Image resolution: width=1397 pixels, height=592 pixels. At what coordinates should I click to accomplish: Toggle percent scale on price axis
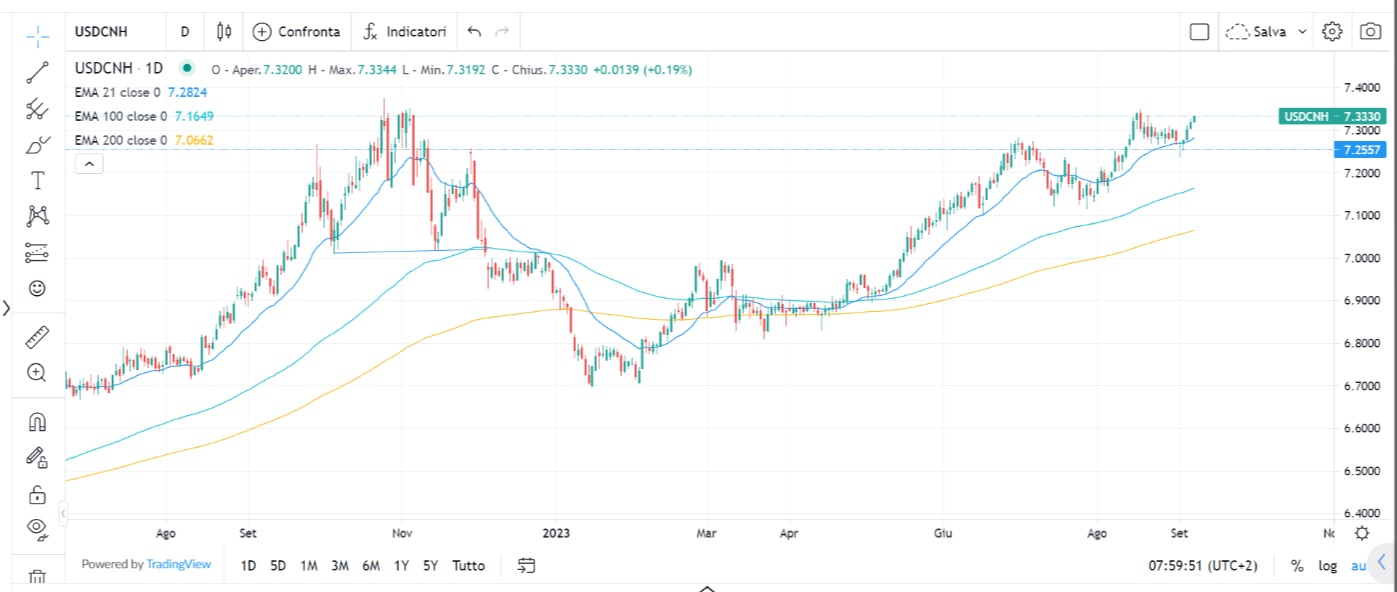click(1297, 566)
